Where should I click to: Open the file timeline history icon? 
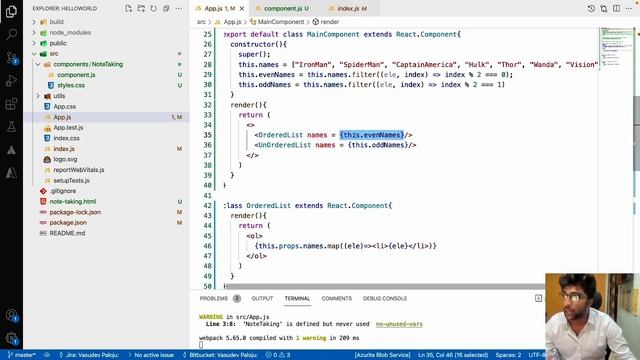pyautogui.click(x=591, y=8)
